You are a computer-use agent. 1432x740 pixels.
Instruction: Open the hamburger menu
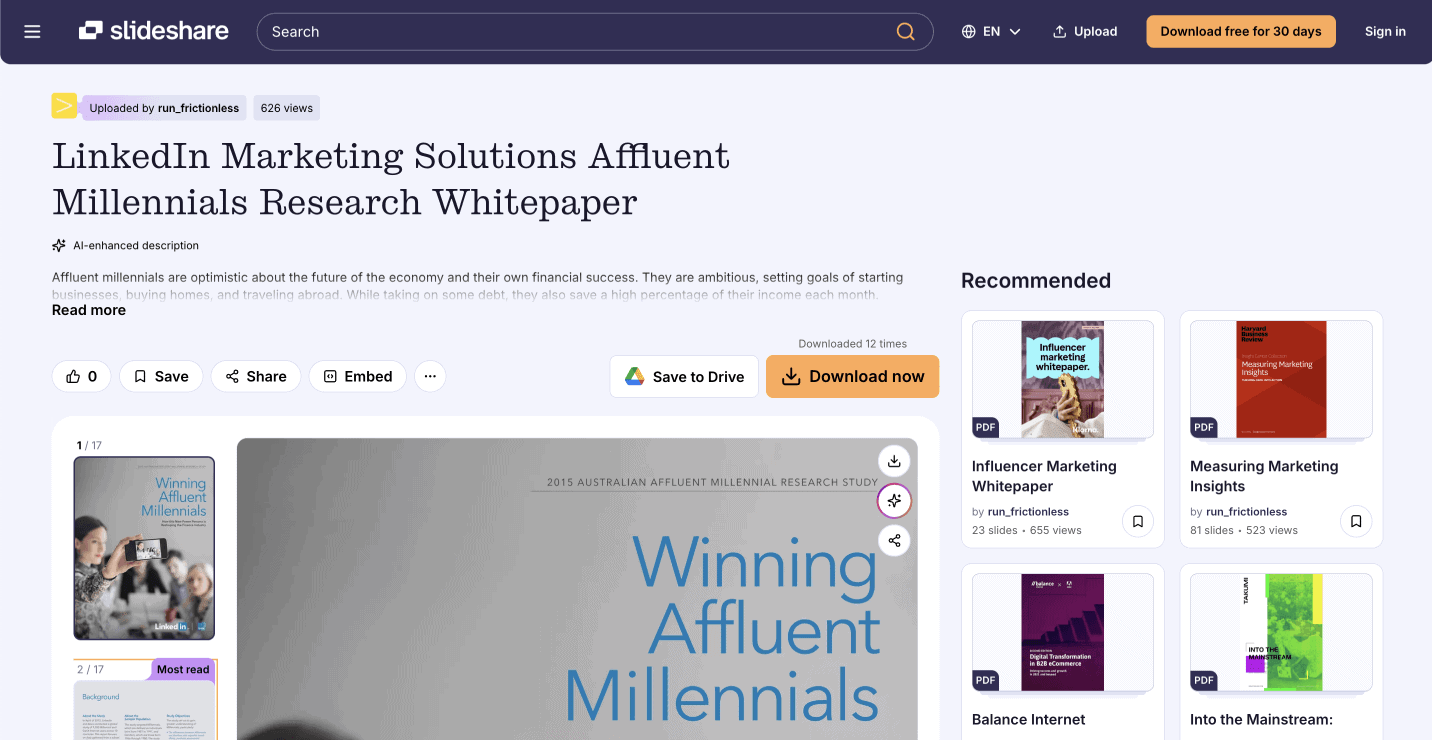click(x=32, y=32)
